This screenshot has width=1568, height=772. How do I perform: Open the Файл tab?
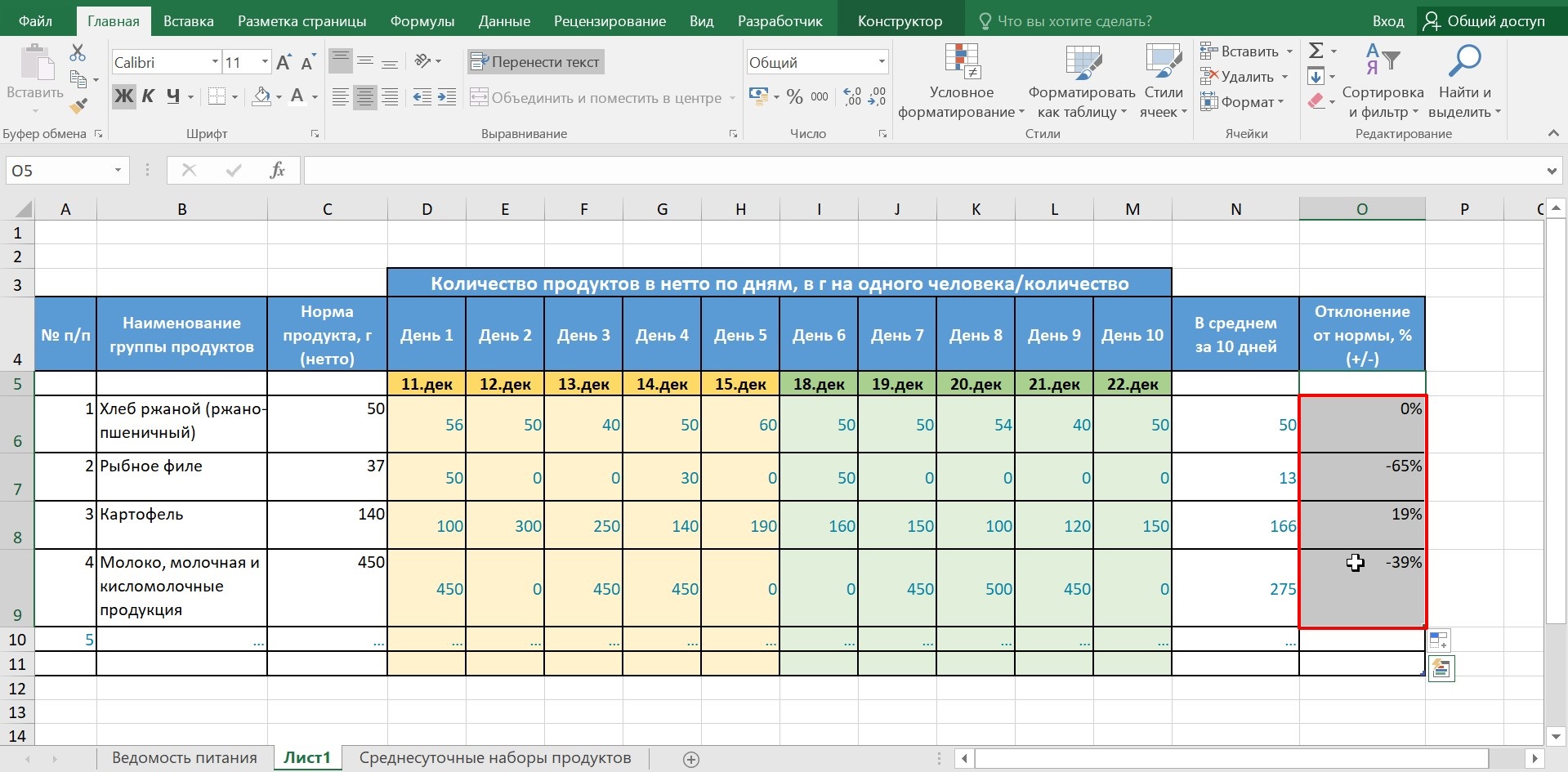point(35,21)
